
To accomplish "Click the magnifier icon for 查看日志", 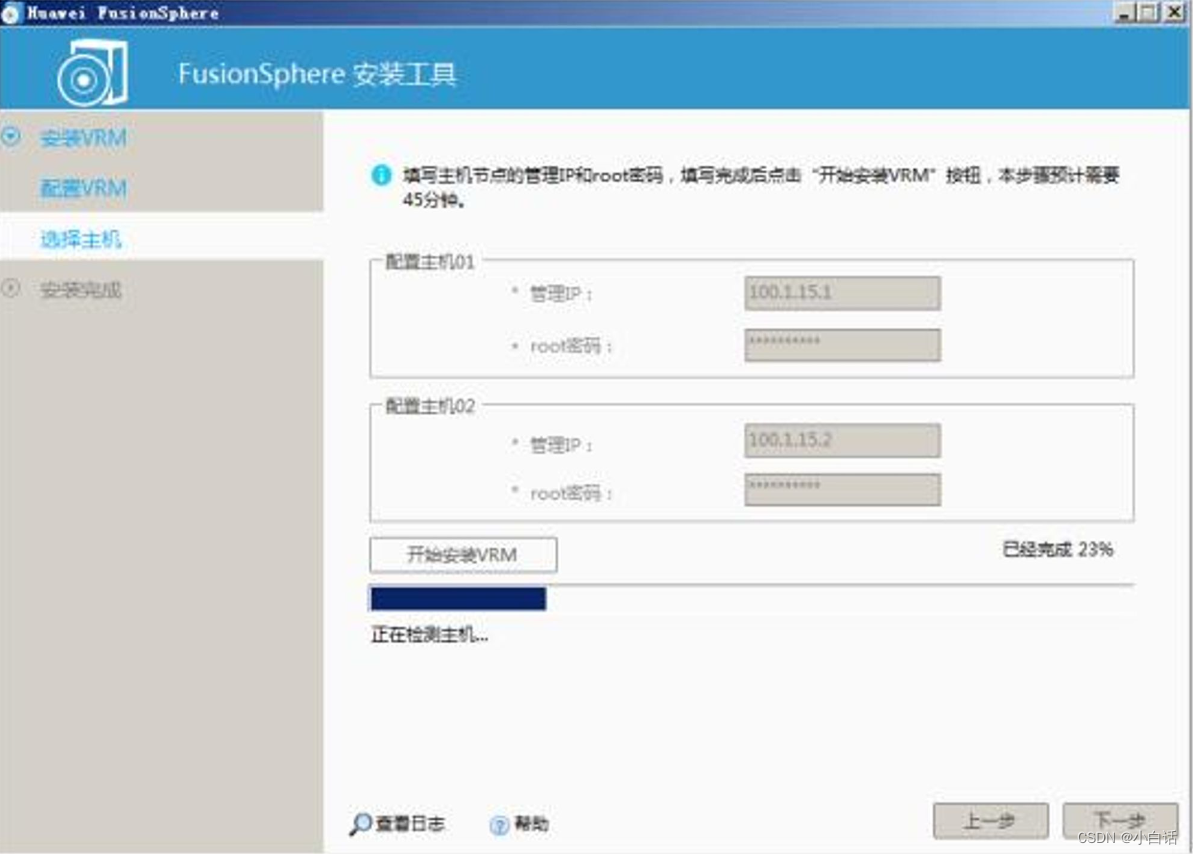I will [360, 824].
